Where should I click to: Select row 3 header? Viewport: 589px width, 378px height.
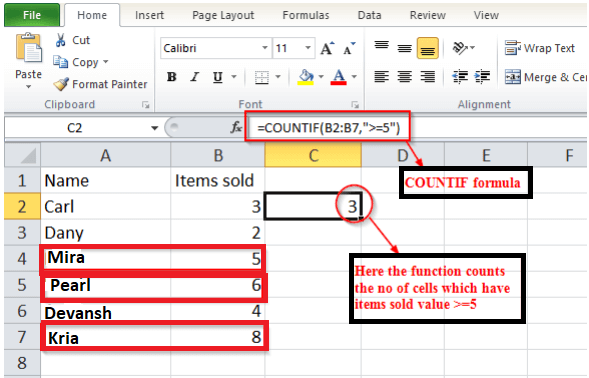coord(22,233)
